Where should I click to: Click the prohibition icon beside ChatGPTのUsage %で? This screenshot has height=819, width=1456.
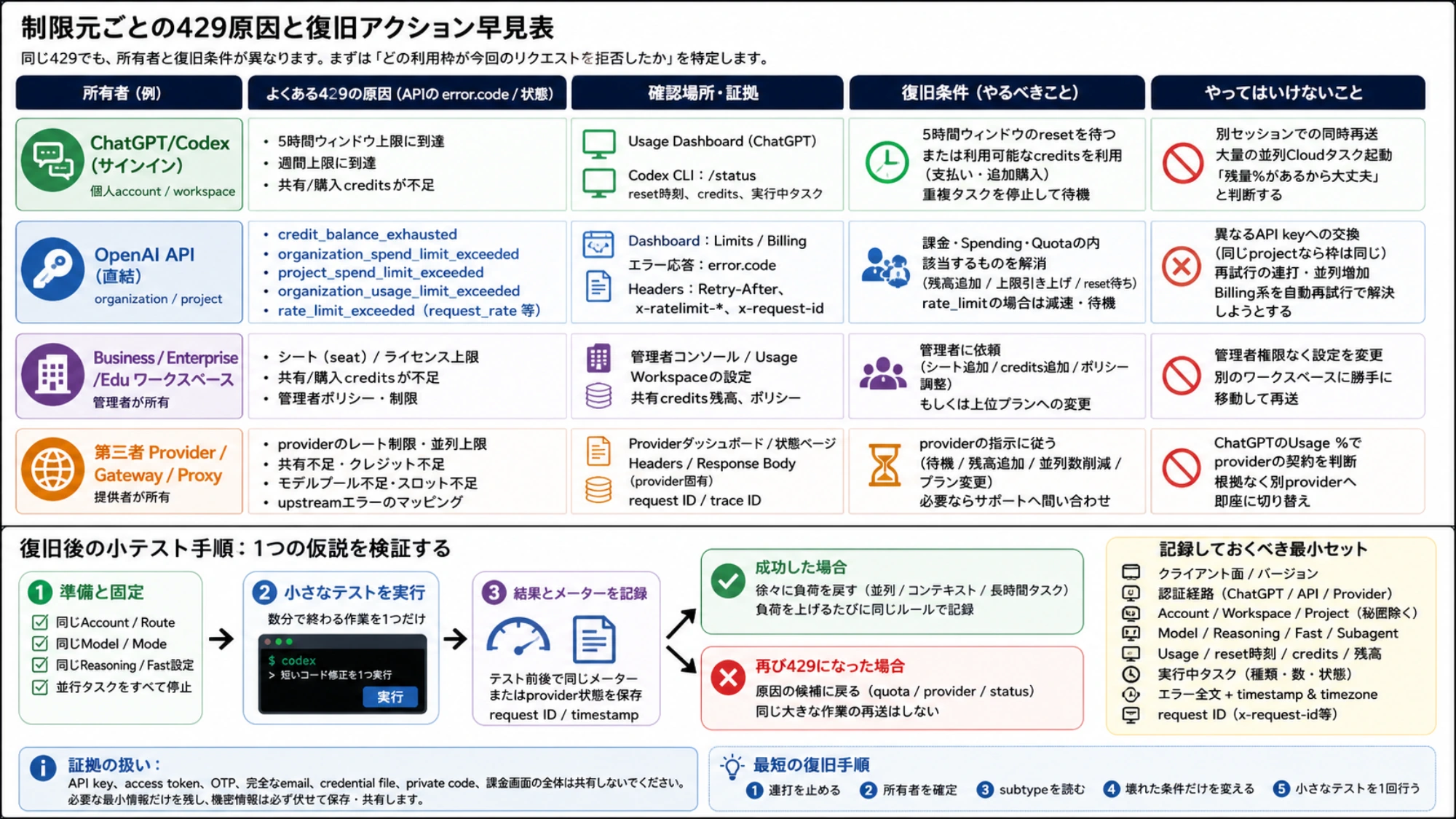tap(1181, 467)
